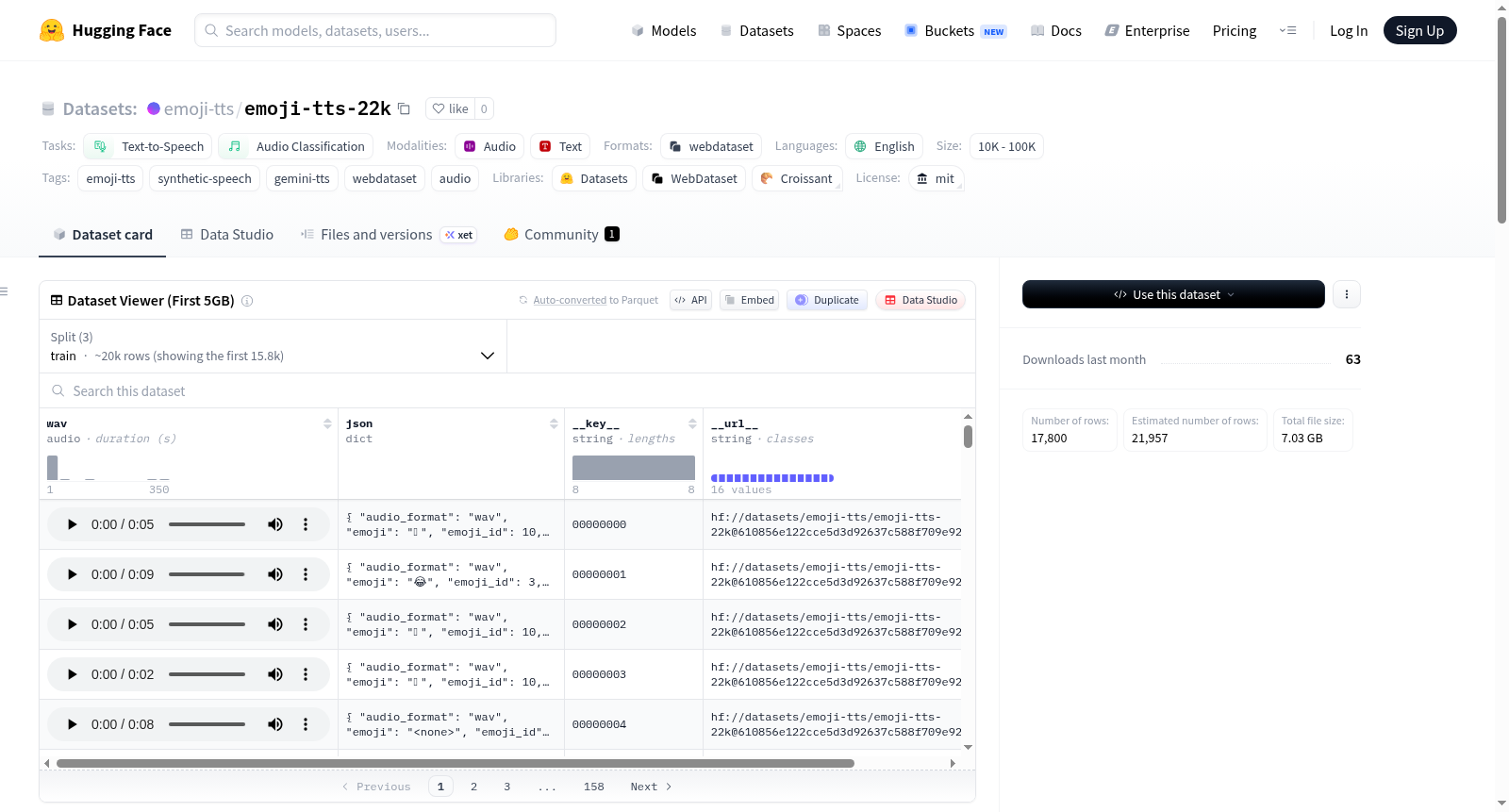Expand the more navigation menu icon
1509x812 pixels.
[1287, 30]
